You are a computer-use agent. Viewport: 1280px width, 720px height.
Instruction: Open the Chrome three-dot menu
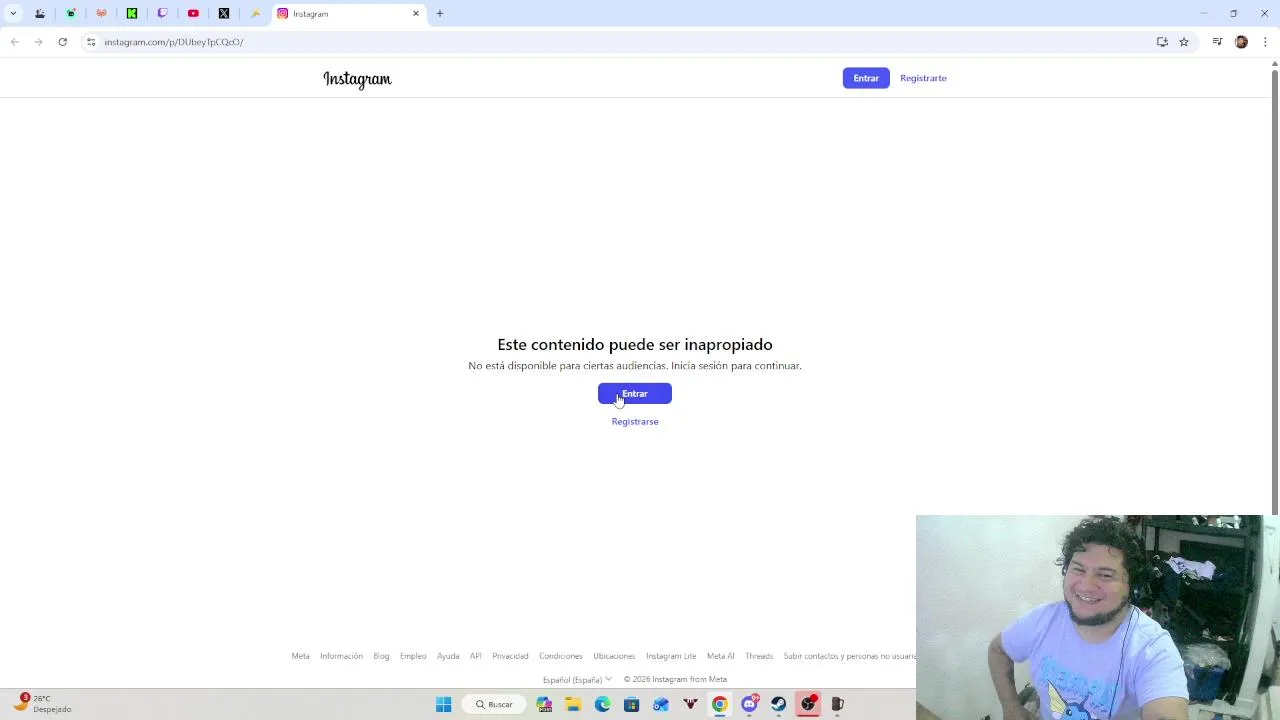click(1265, 42)
